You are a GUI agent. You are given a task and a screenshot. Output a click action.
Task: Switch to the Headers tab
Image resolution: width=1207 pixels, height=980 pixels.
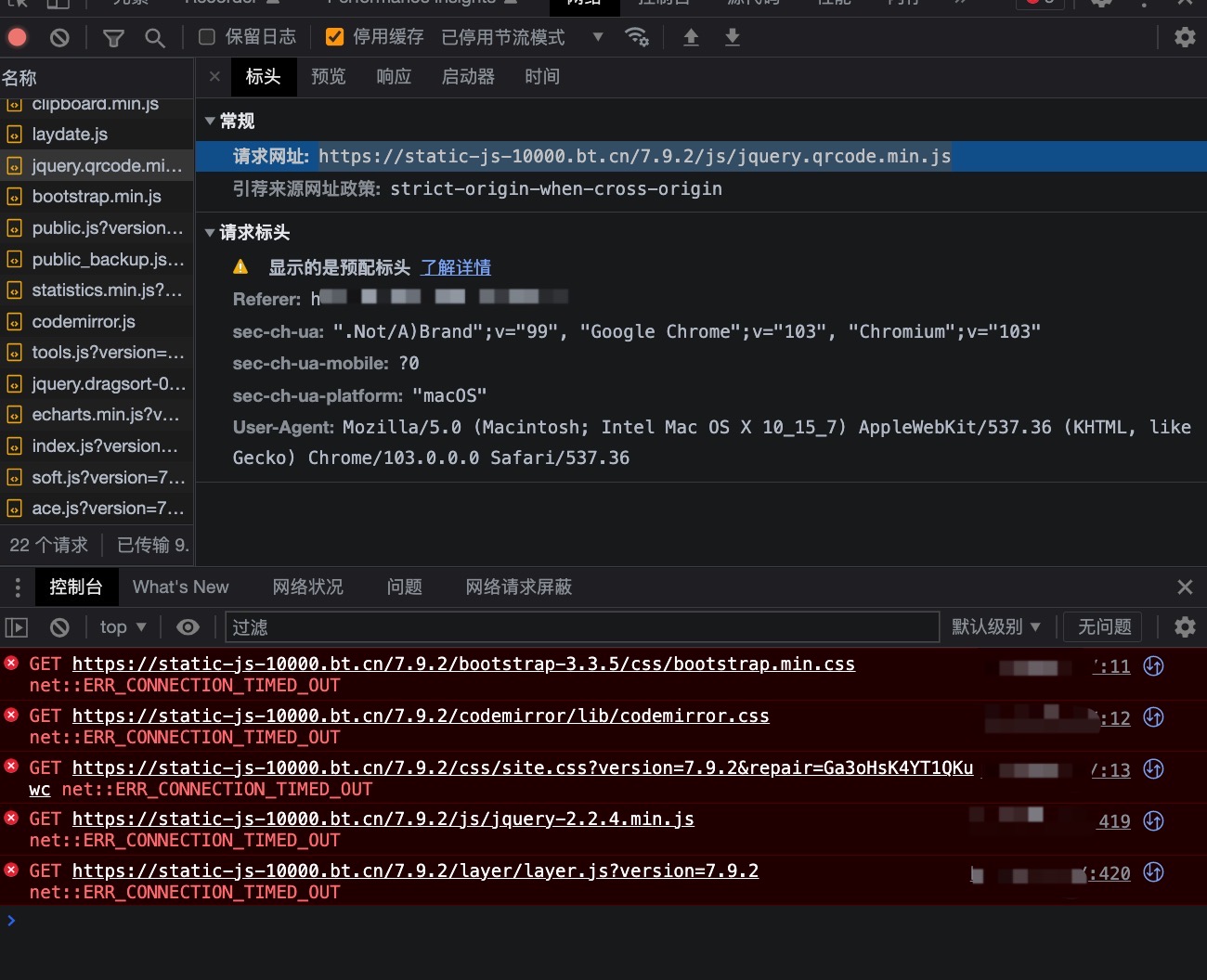pos(263,76)
